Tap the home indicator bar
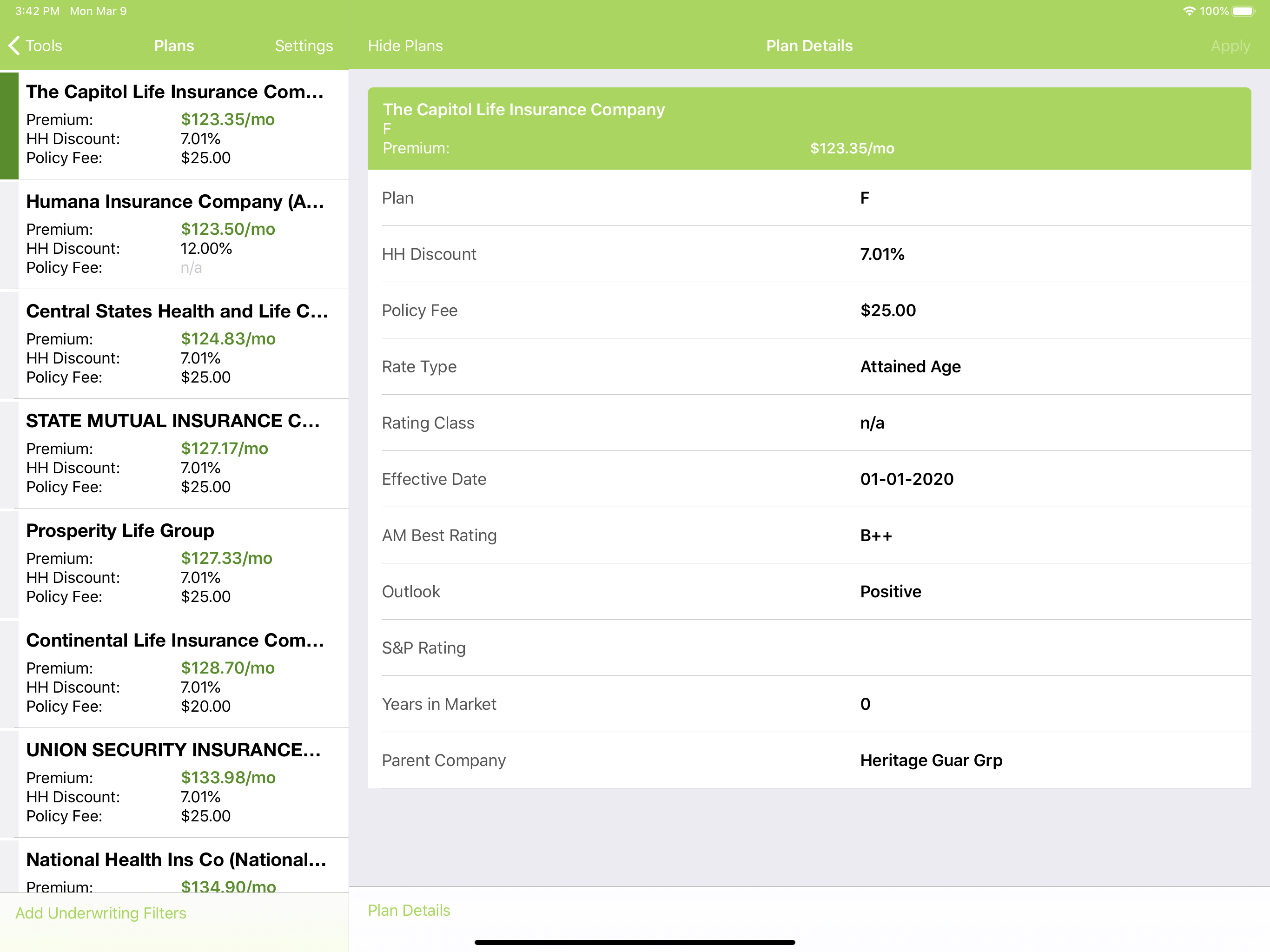This screenshot has height=952, width=1270. 635,942
